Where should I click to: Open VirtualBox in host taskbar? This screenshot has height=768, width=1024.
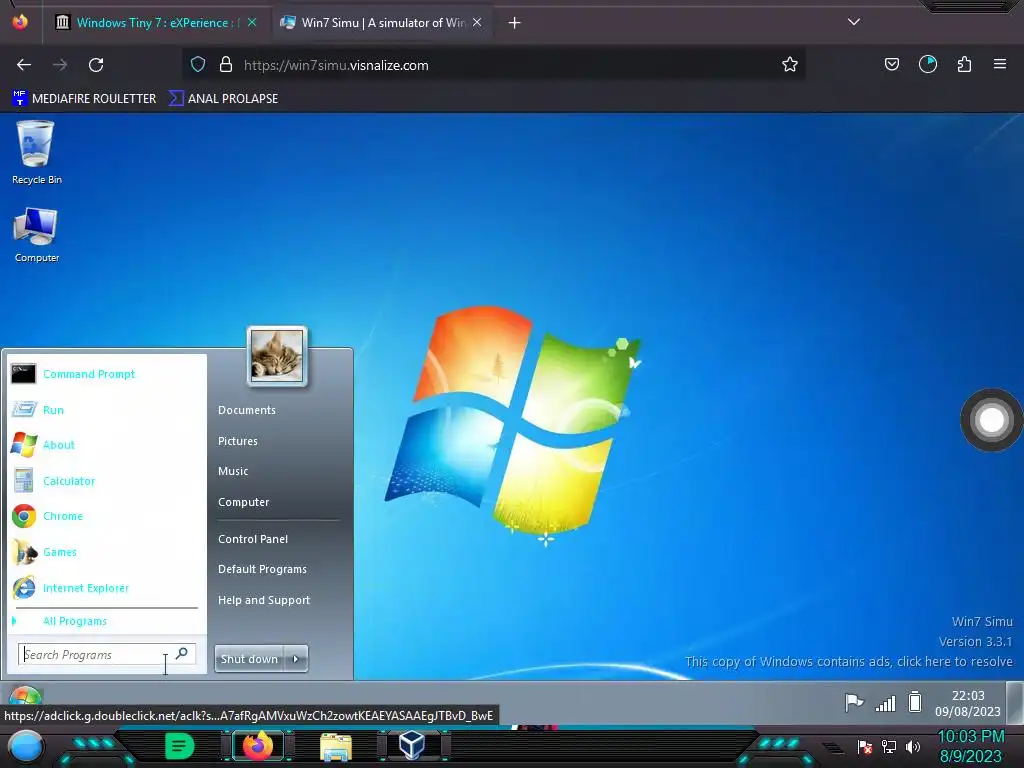(x=411, y=746)
